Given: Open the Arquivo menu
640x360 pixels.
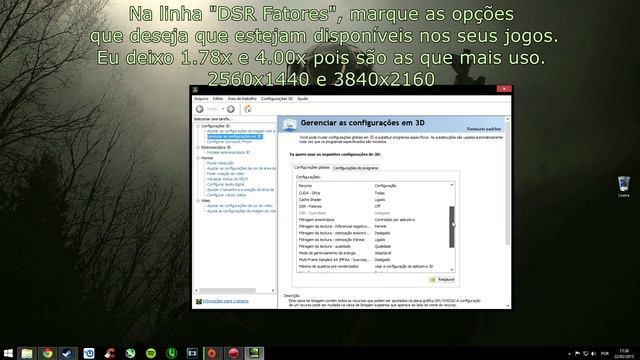Looking at the screenshot, I should point(201,99).
